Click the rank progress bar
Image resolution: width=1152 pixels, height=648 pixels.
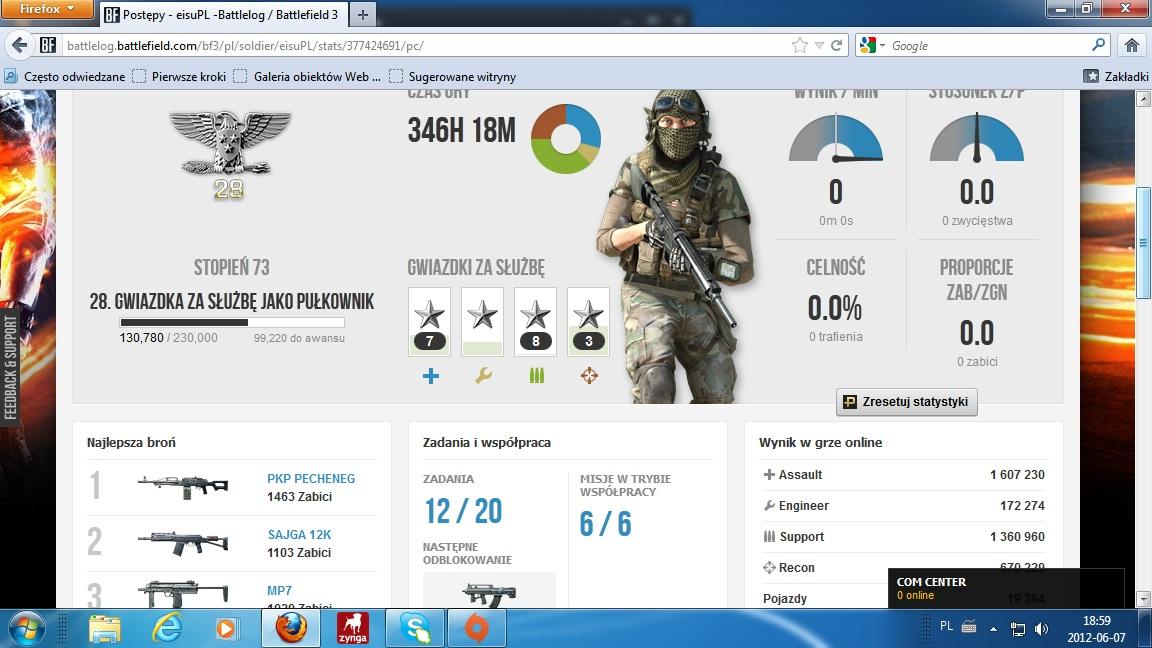[232, 322]
